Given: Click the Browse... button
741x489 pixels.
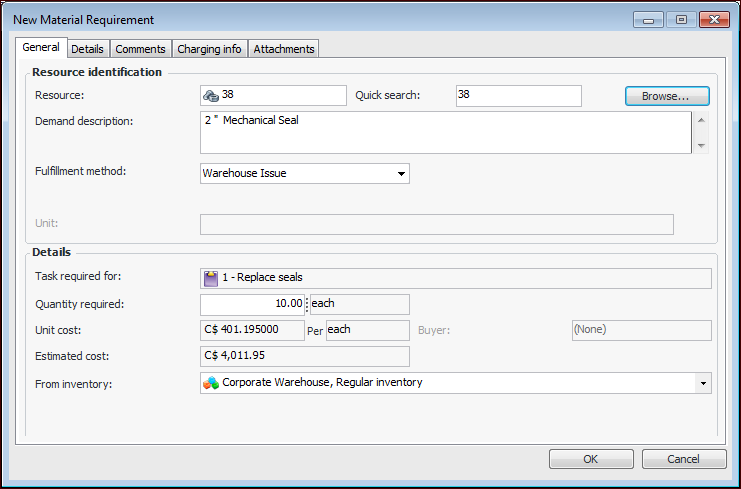Looking at the screenshot, I should (x=666, y=96).
